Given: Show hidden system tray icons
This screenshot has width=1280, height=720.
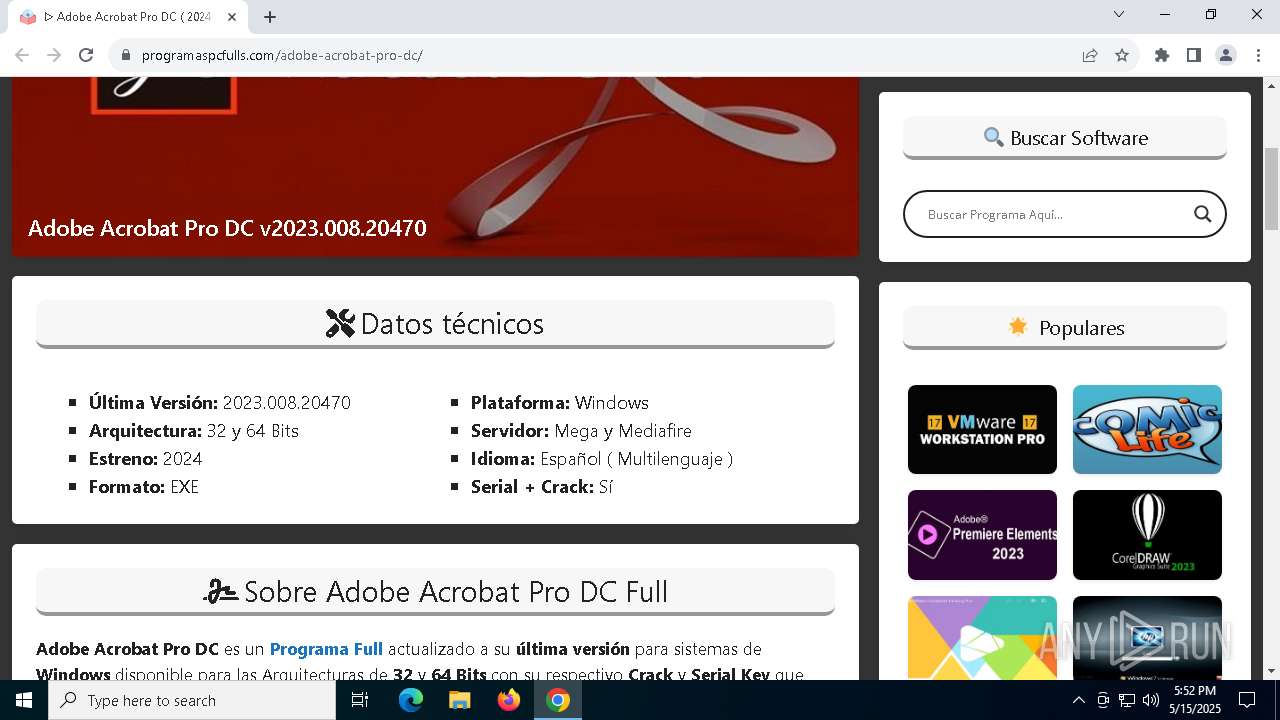Looking at the screenshot, I should 1078,700.
